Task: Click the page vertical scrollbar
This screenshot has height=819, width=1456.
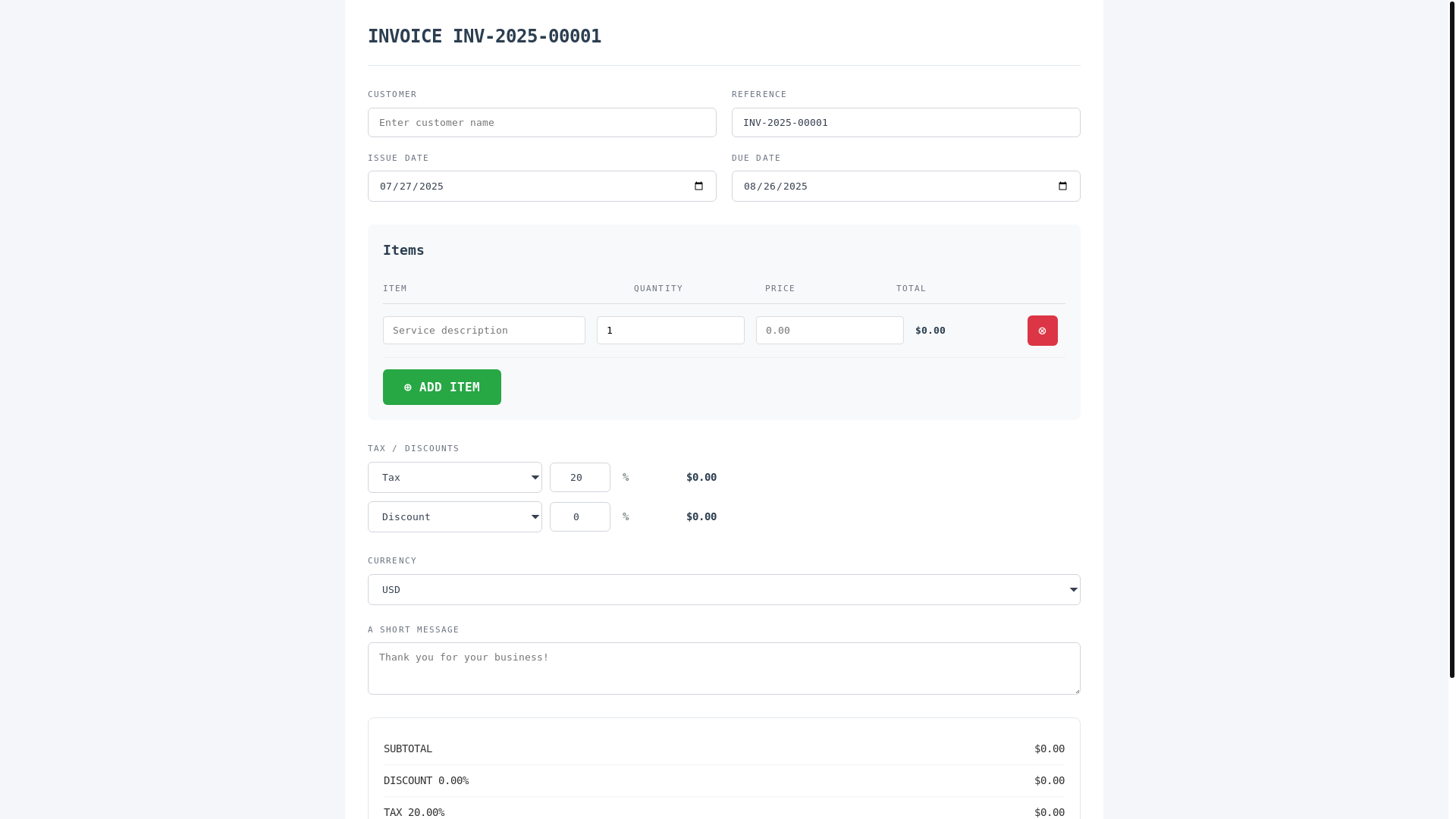Action: [1452, 339]
